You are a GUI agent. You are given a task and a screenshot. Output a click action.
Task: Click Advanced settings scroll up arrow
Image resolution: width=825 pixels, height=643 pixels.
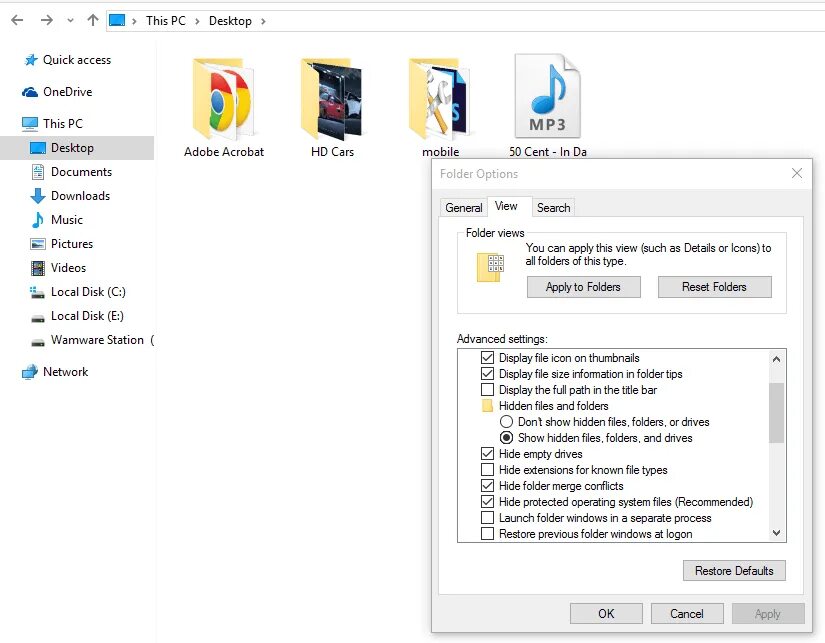(777, 359)
